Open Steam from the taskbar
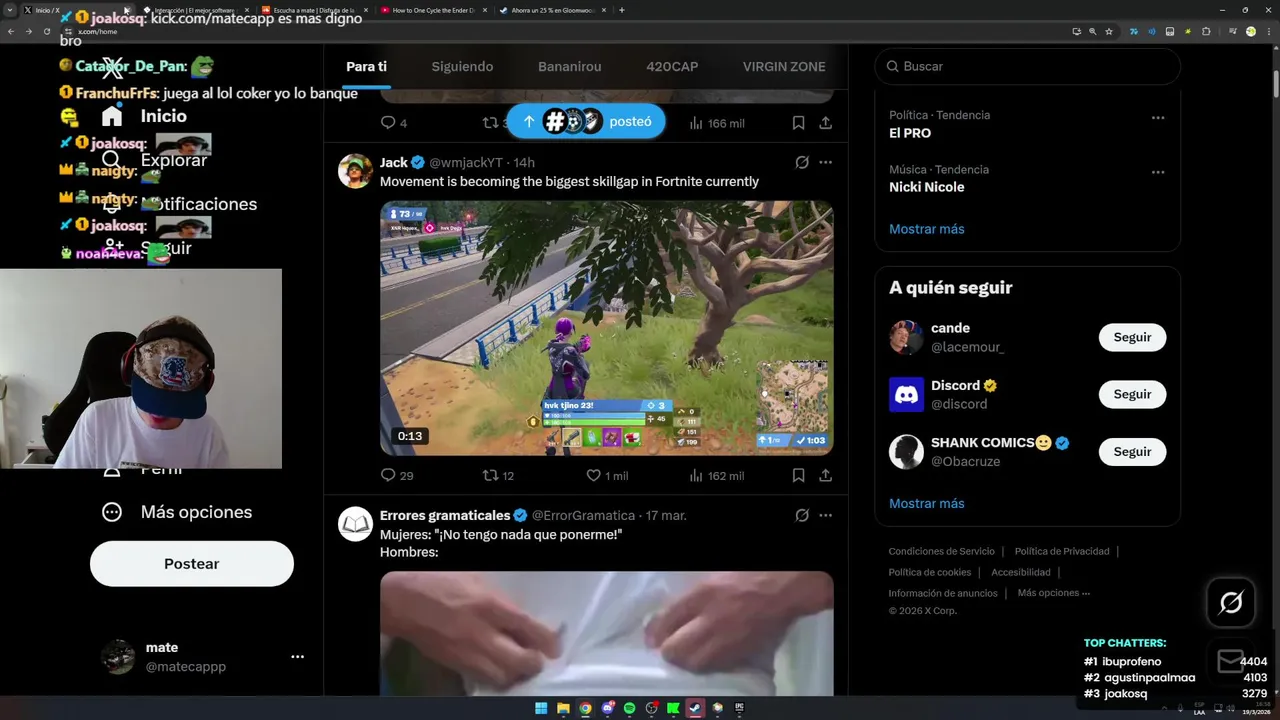This screenshot has height=720, width=1280. click(695, 708)
